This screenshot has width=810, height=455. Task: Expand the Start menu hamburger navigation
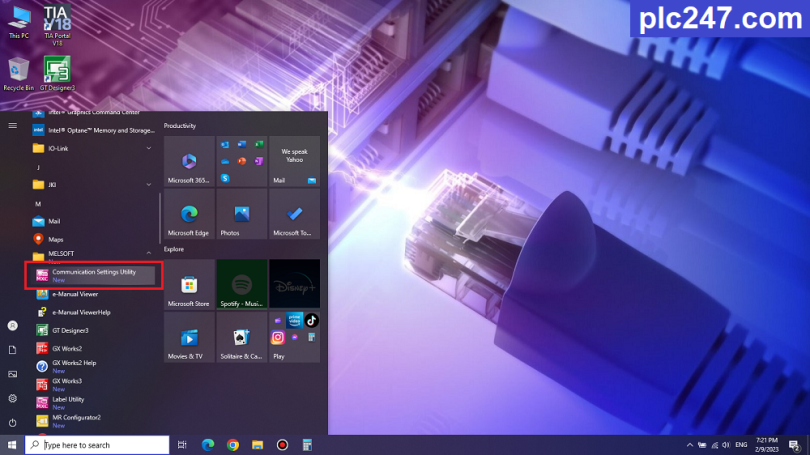point(12,125)
